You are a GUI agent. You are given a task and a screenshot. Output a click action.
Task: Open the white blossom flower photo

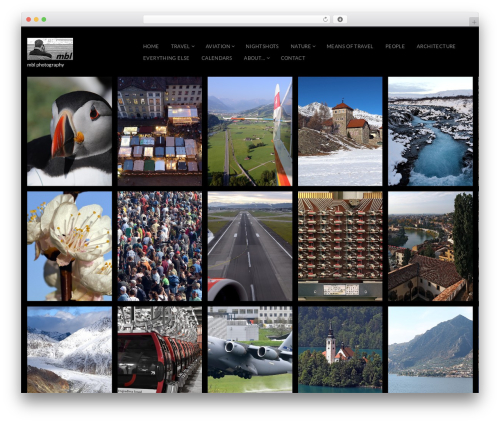point(69,246)
